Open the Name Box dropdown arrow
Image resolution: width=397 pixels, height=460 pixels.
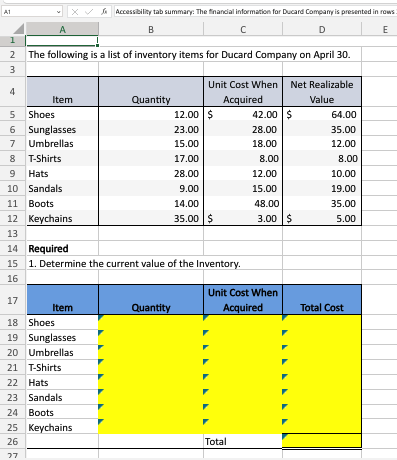click(59, 12)
